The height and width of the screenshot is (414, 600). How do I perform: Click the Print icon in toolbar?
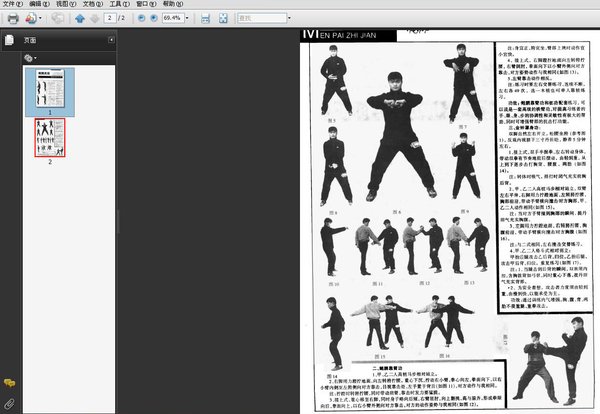[13, 18]
